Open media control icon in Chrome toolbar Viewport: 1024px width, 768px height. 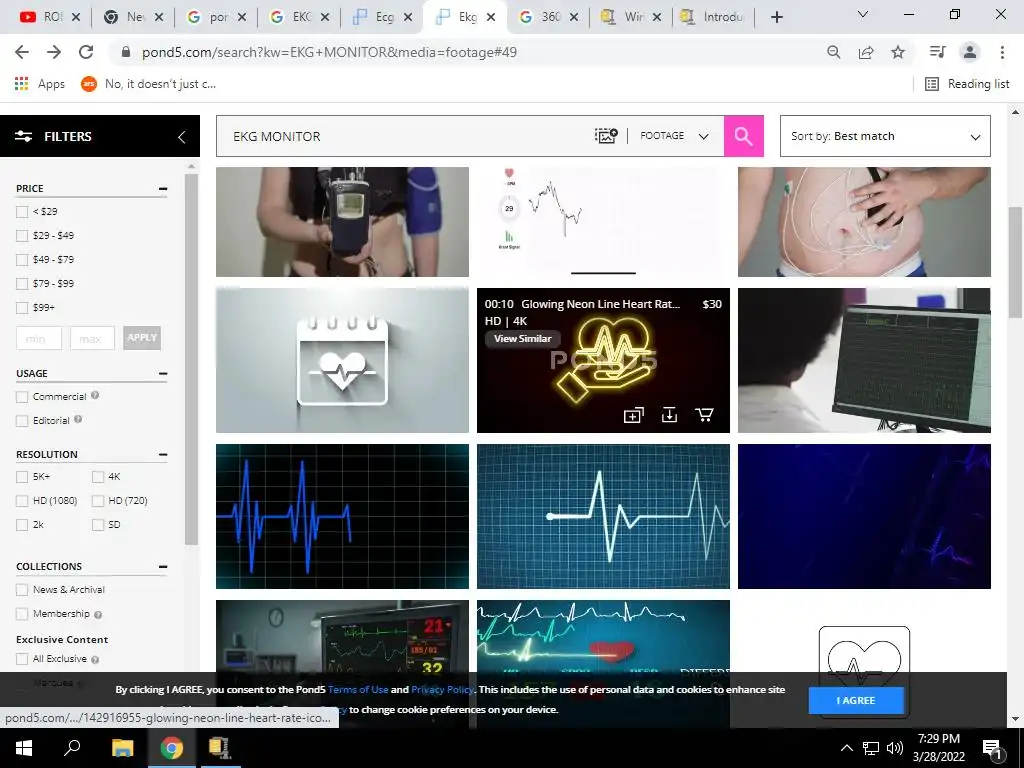(937, 52)
